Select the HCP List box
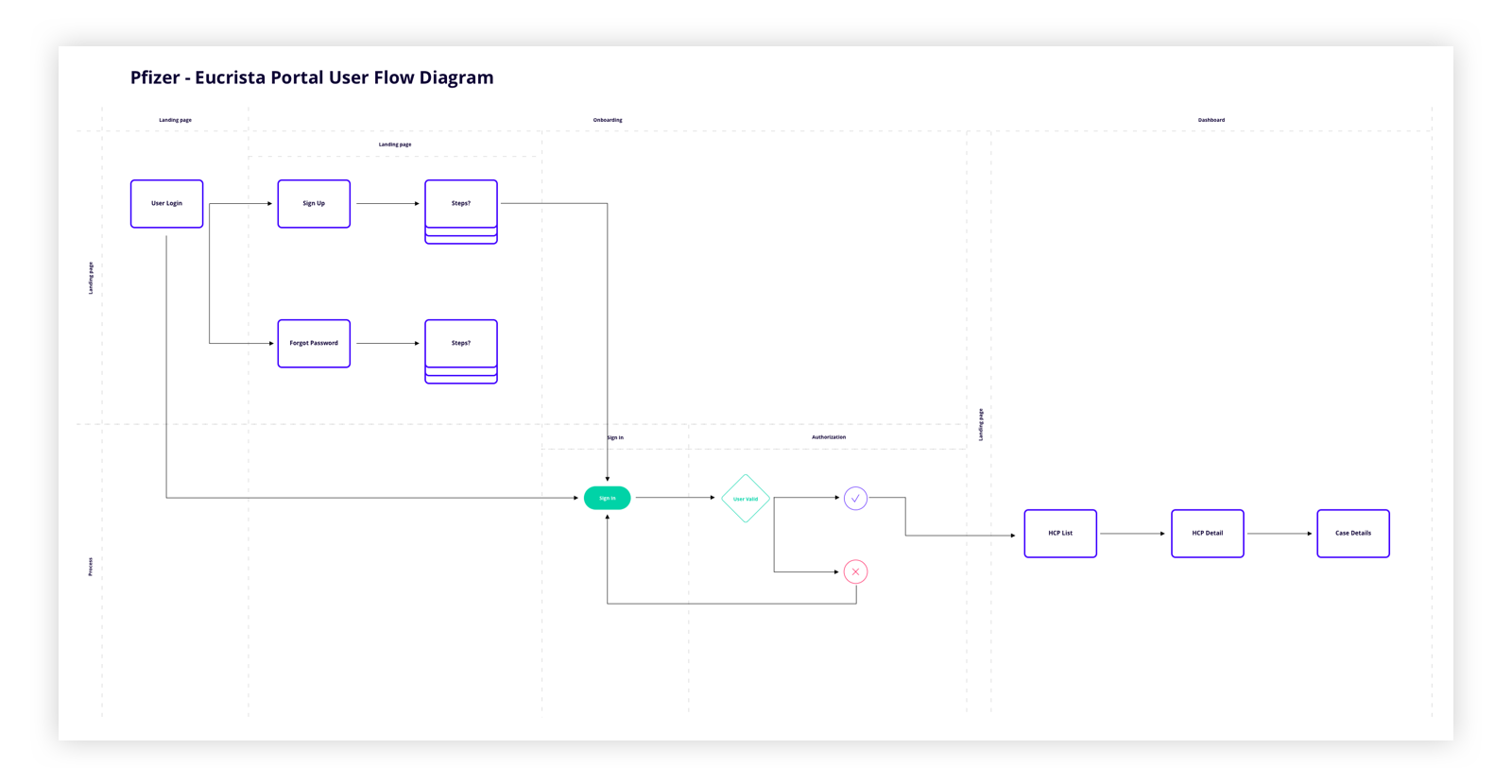Screen dimensions: 1512x784 (x=1060, y=533)
